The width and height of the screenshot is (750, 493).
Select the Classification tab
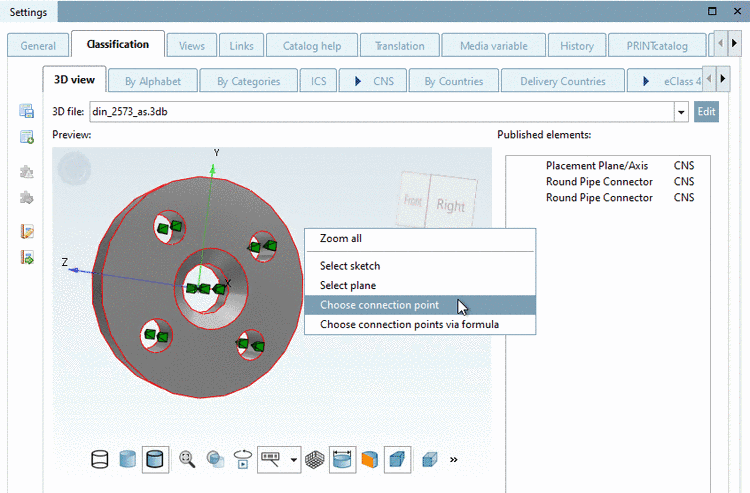point(118,44)
